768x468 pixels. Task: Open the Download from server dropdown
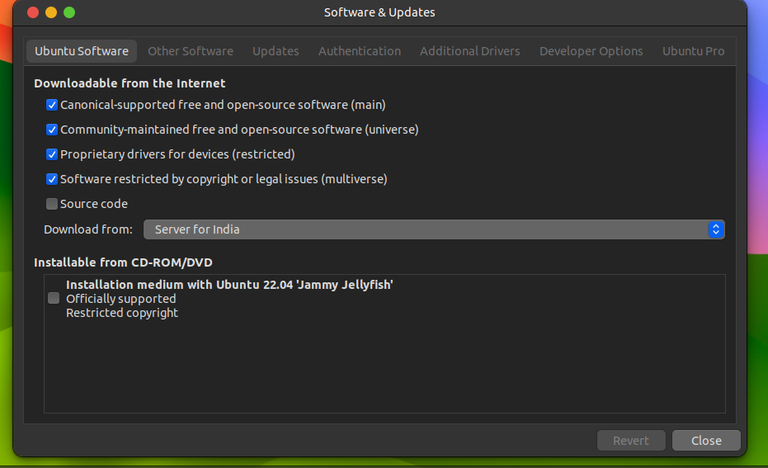pos(433,230)
